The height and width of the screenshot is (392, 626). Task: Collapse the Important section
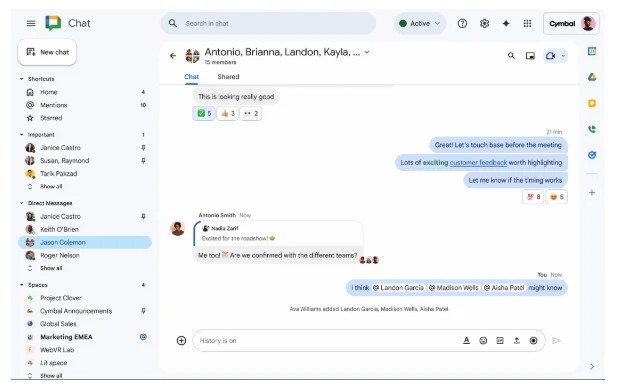click(22, 135)
